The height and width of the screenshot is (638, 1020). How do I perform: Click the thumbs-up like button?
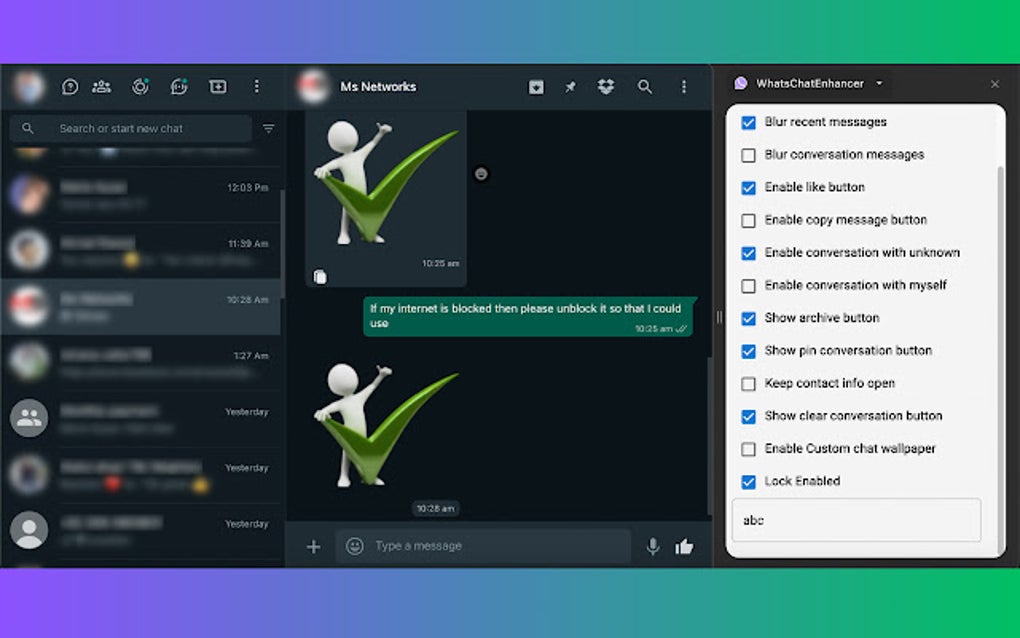click(684, 546)
